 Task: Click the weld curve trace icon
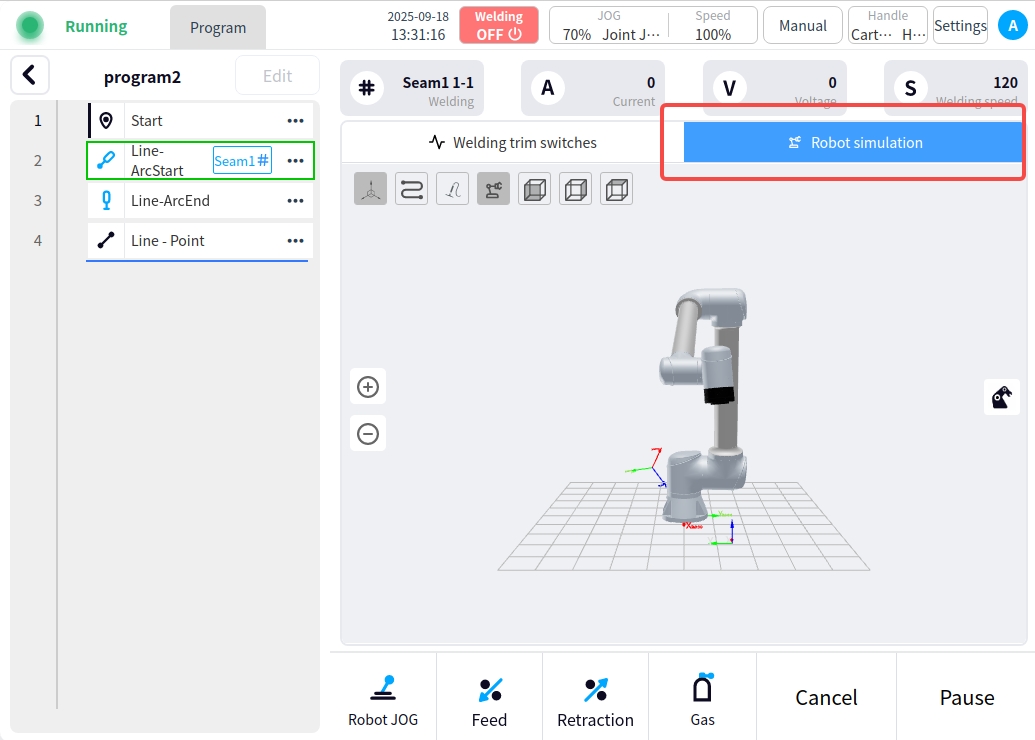pyautogui.click(x=452, y=189)
